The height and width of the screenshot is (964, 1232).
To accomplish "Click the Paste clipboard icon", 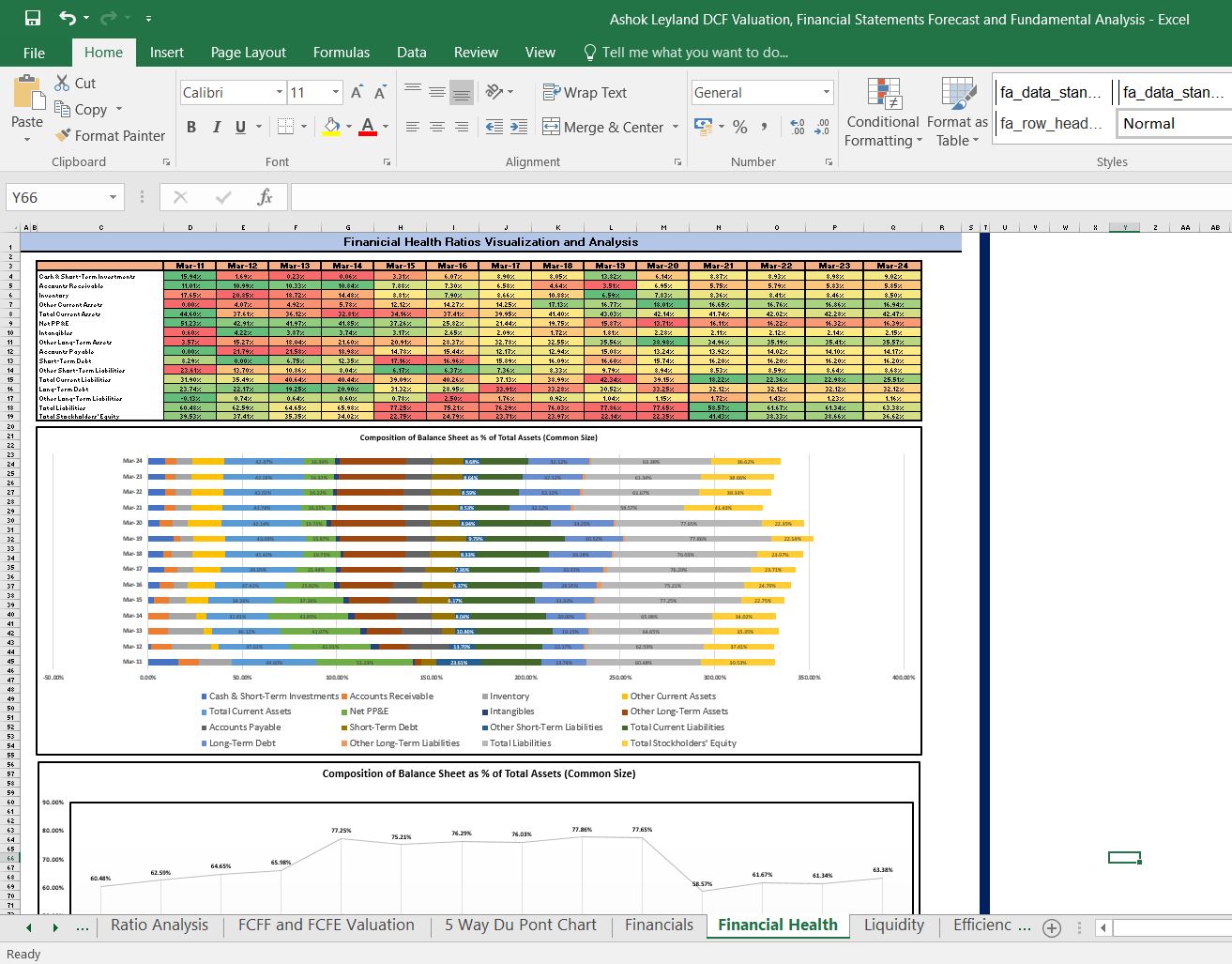I will click(27, 94).
